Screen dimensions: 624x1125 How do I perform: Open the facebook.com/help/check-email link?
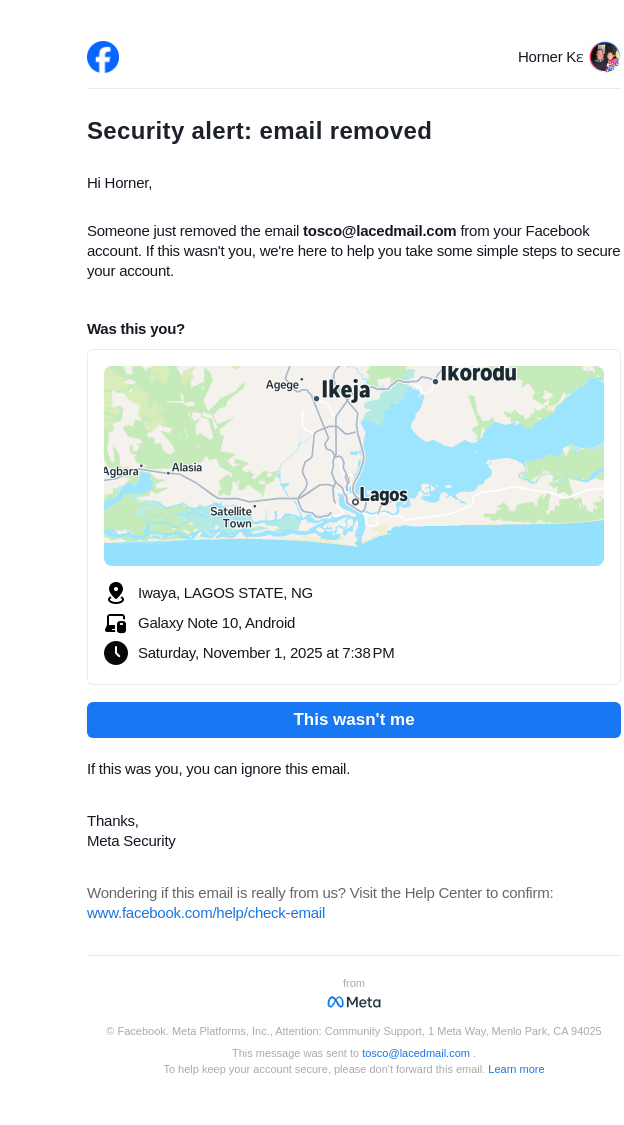[206, 913]
